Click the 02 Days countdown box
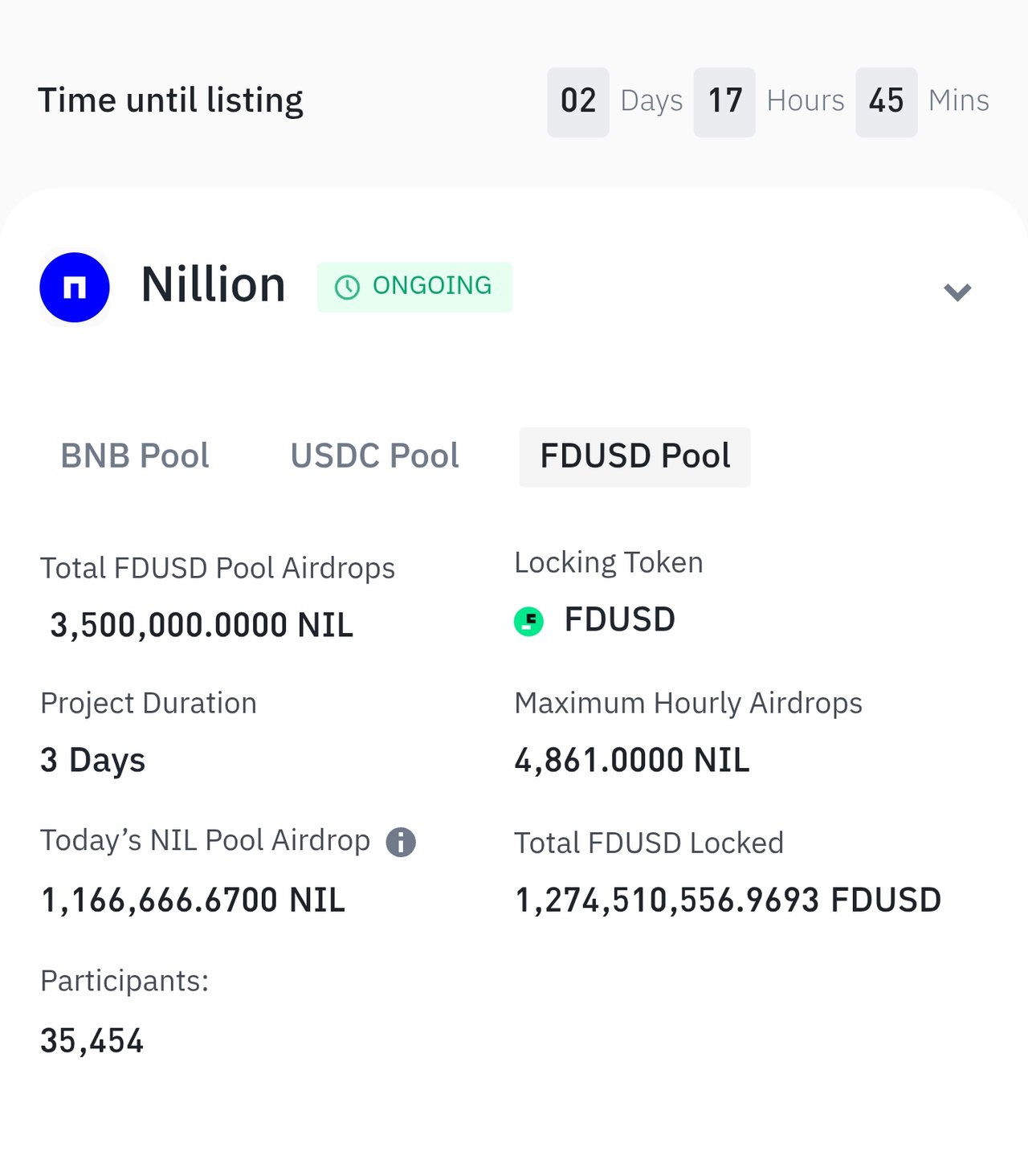 click(578, 102)
